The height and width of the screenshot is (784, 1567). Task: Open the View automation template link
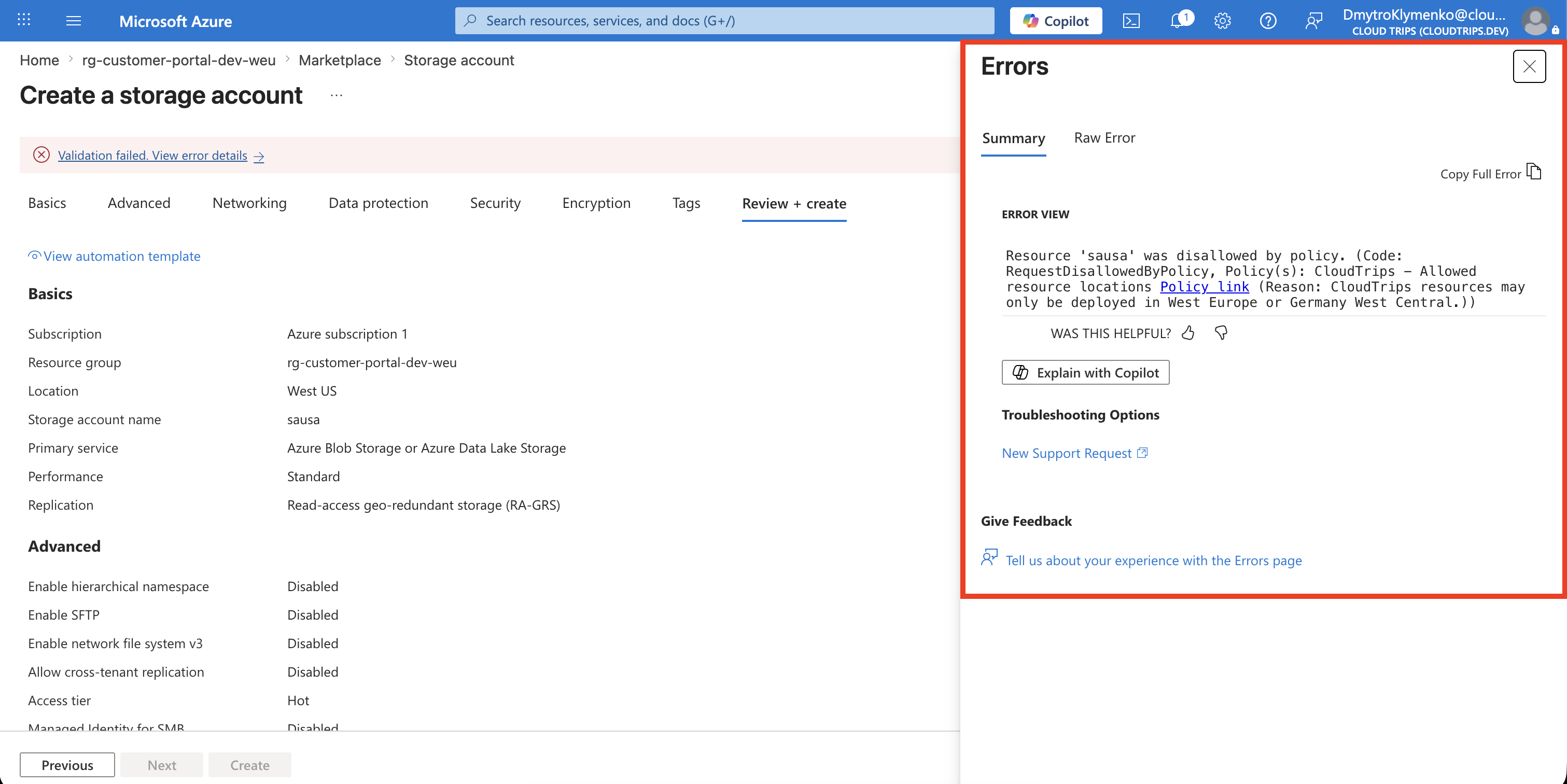(x=115, y=256)
